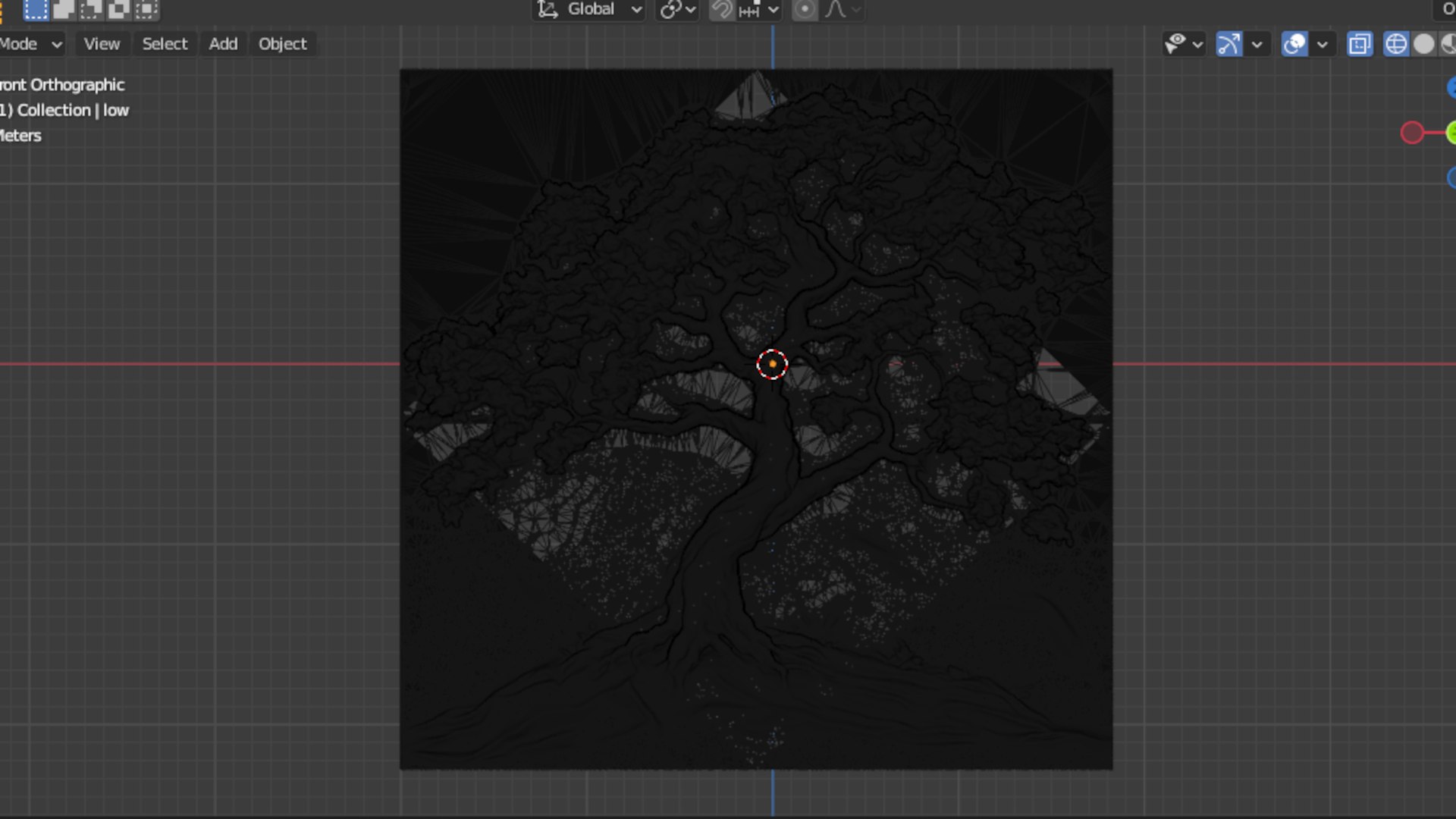Toggle Show Gizmo button
The image size is (1456, 819).
(x=1228, y=44)
